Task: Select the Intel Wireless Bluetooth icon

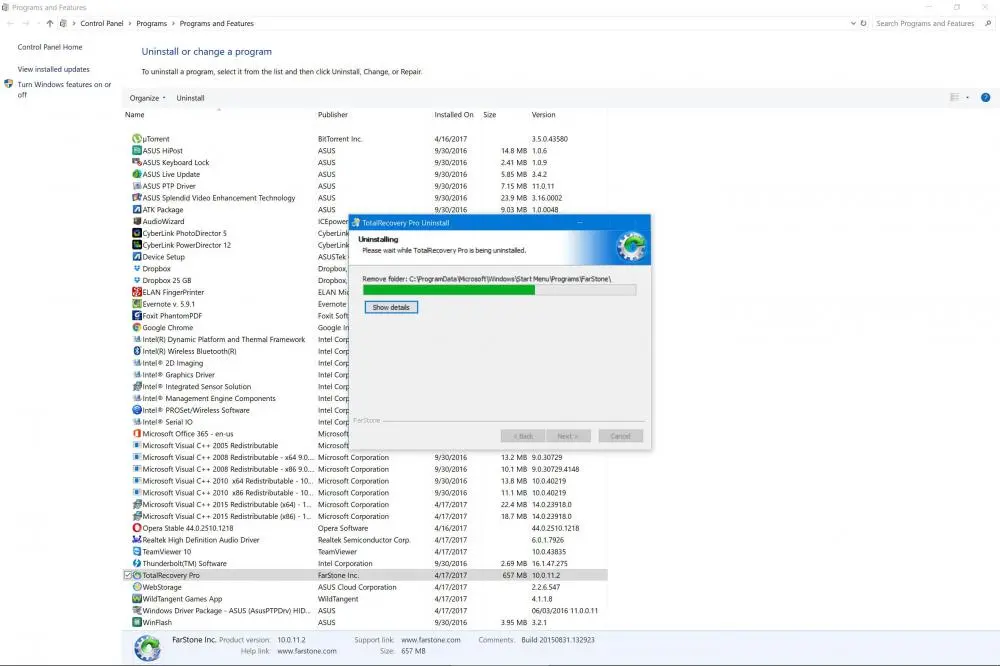Action: pyautogui.click(x=136, y=351)
